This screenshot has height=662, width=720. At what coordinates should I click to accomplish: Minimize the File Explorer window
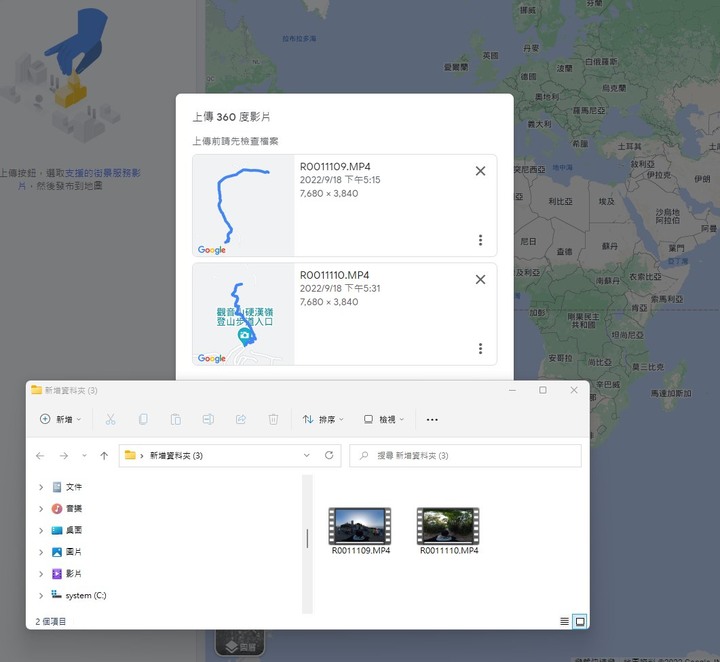(512, 390)
